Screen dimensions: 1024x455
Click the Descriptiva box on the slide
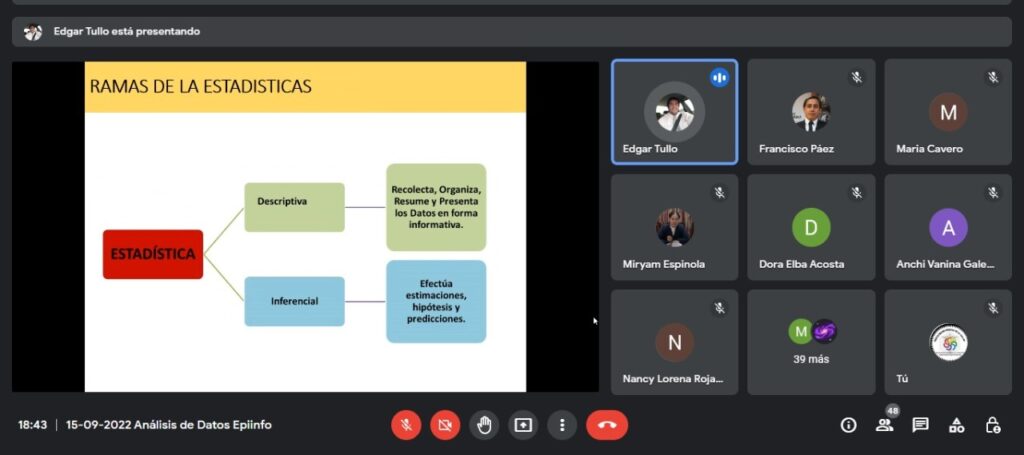(295, 207)
